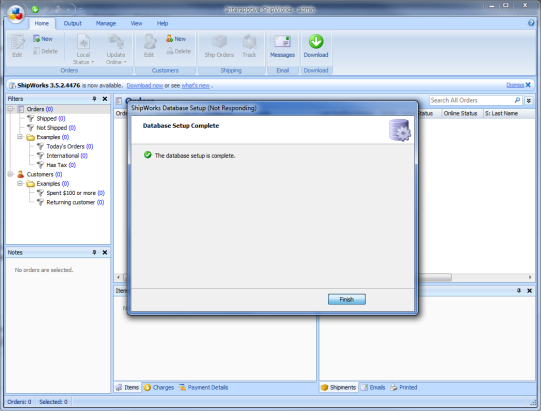Collapse the Examples folder under Orders
This screenshot has height=411, width=541.
[20, 137]
